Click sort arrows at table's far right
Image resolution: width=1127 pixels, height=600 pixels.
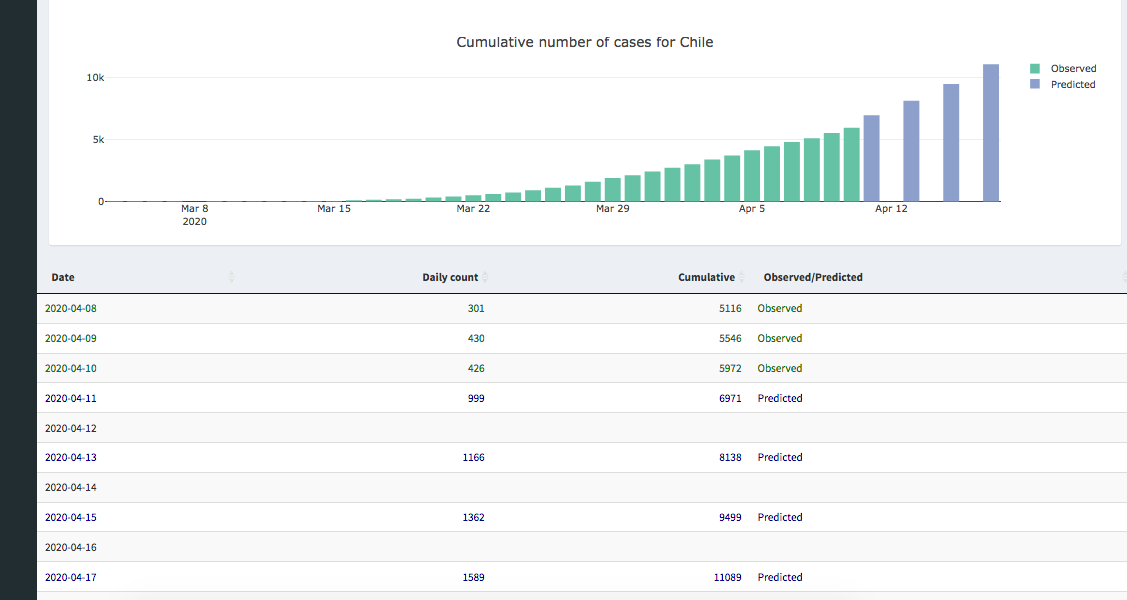click(x=1123, y=277)
